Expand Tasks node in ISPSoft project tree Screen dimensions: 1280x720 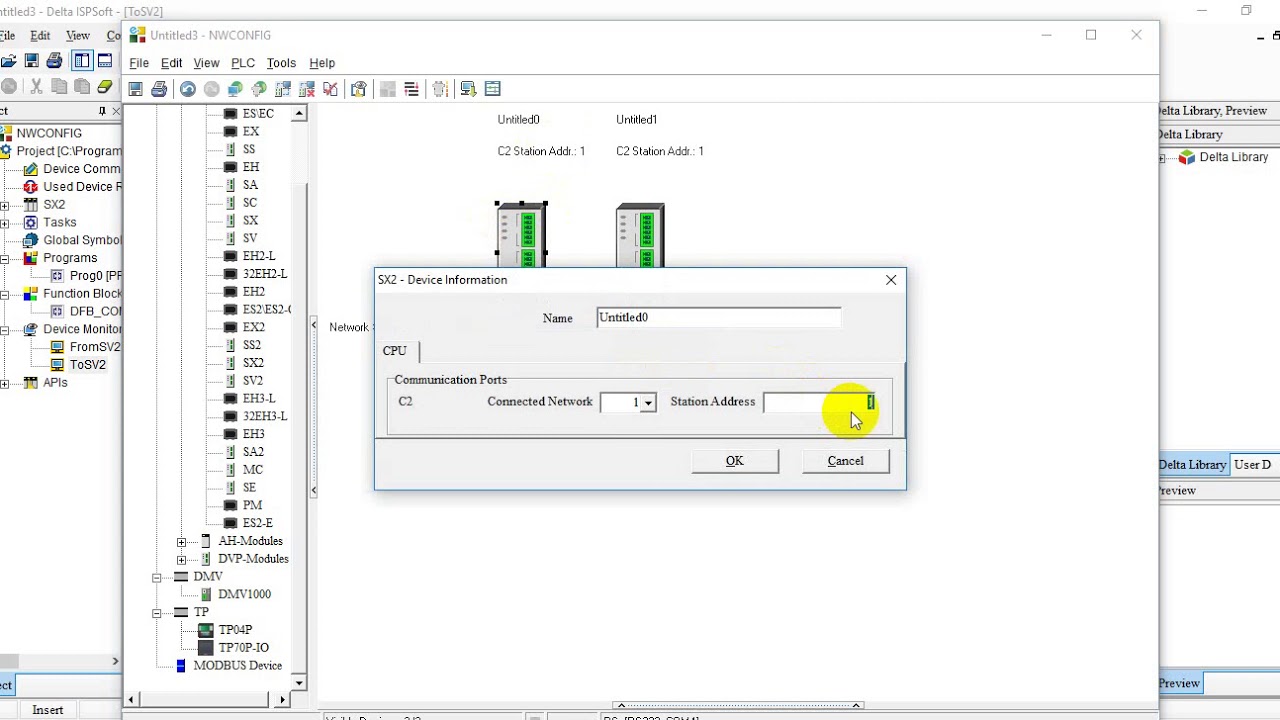click(5, 223)
